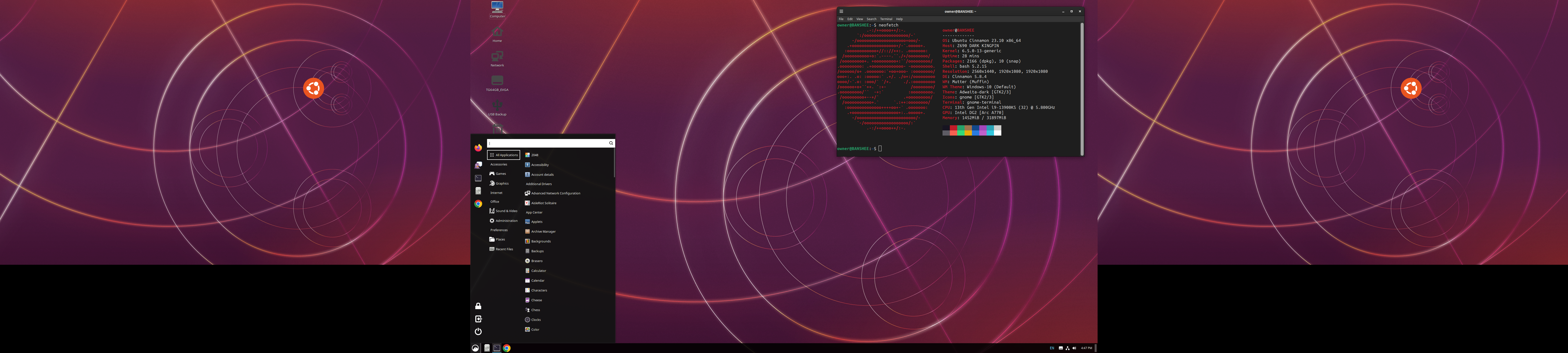1568x353 pixels.
Task: Click the Cinnamon menu button on panel
Action: tap(475, 348)
